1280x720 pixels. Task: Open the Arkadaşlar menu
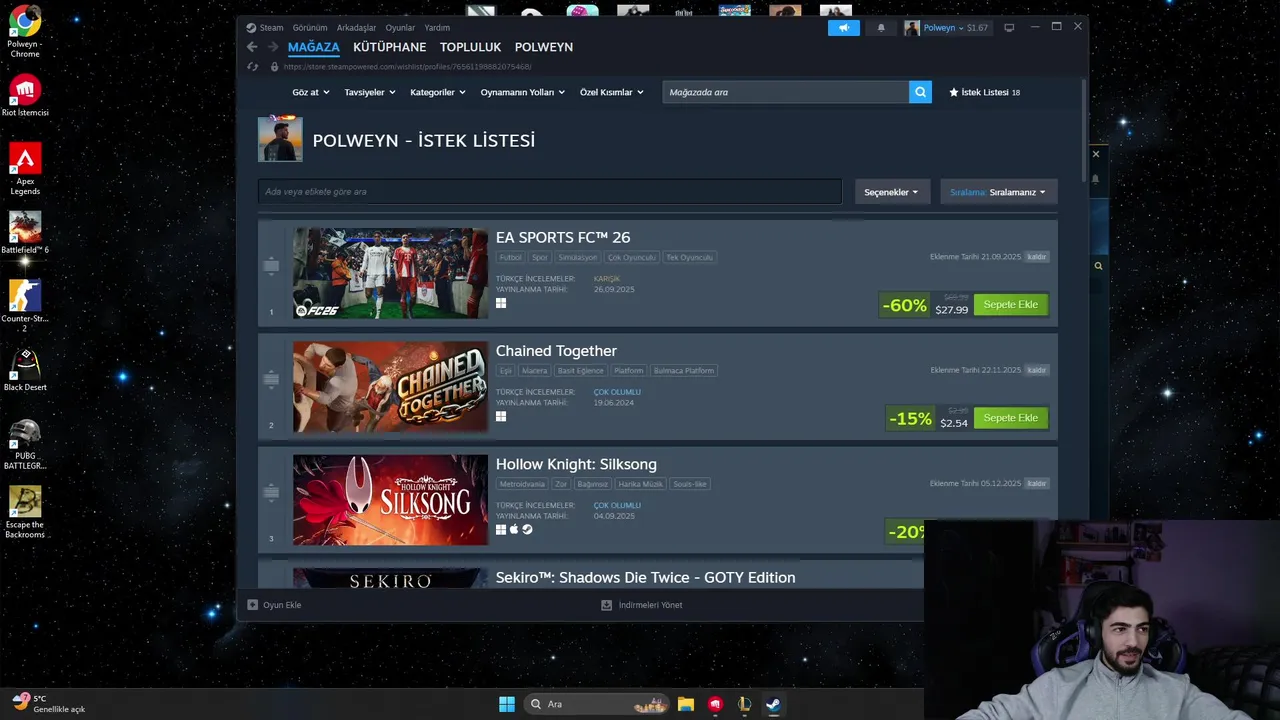pos(356,28)
